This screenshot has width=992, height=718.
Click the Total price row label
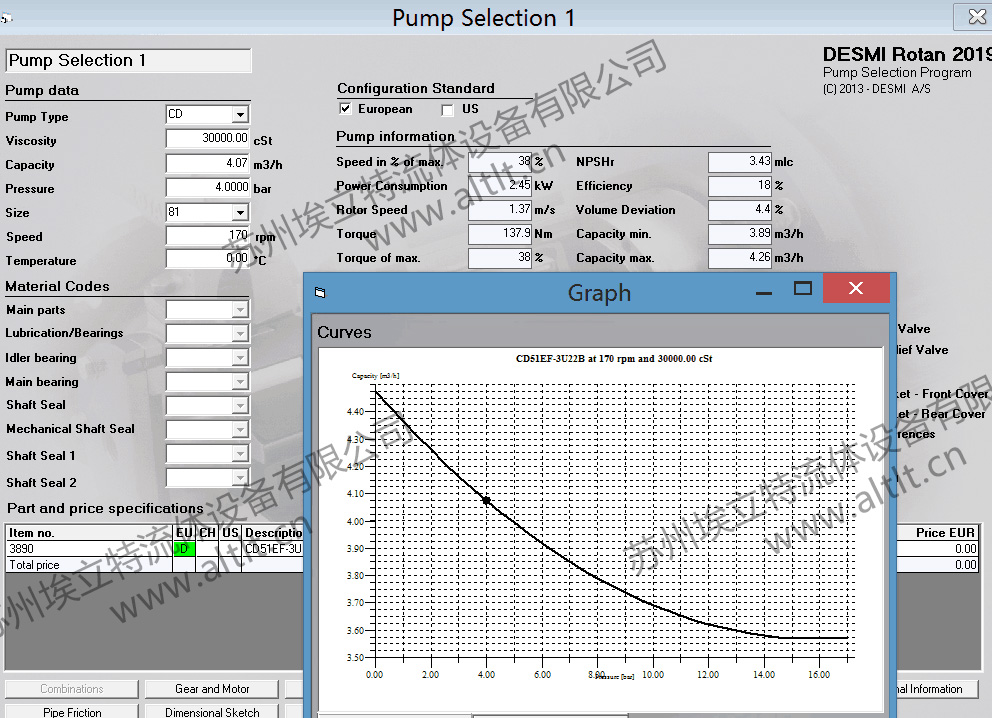[89, 565]
